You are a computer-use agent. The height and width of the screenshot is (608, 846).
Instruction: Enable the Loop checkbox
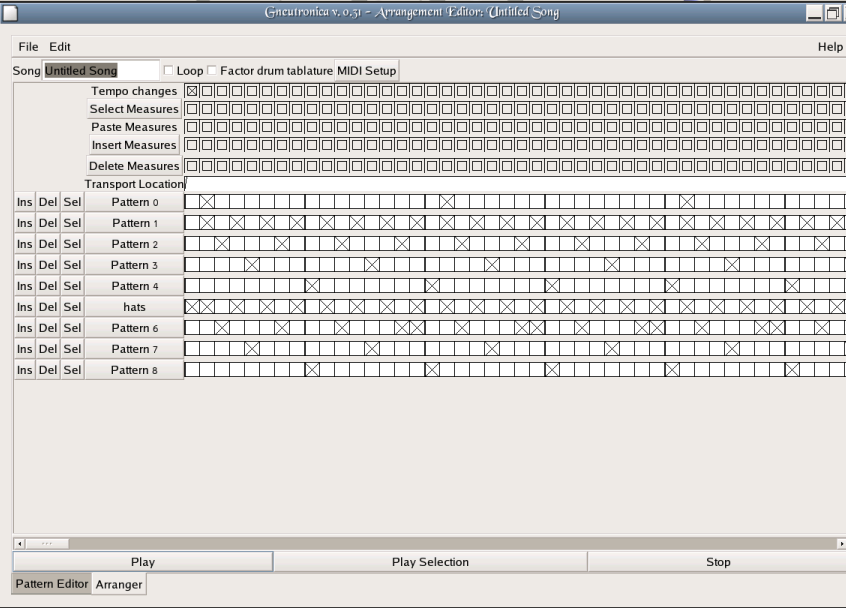(x=168, y=71)
